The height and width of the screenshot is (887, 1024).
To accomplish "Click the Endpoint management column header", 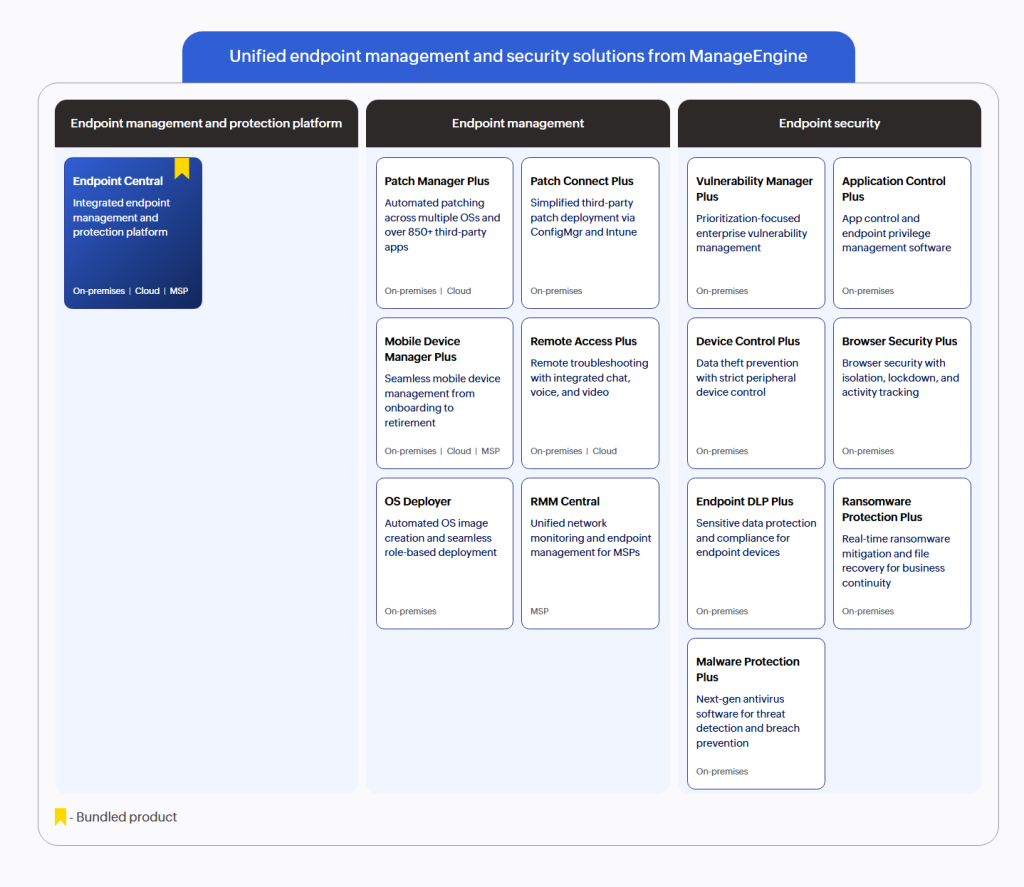I will (518, 123).
